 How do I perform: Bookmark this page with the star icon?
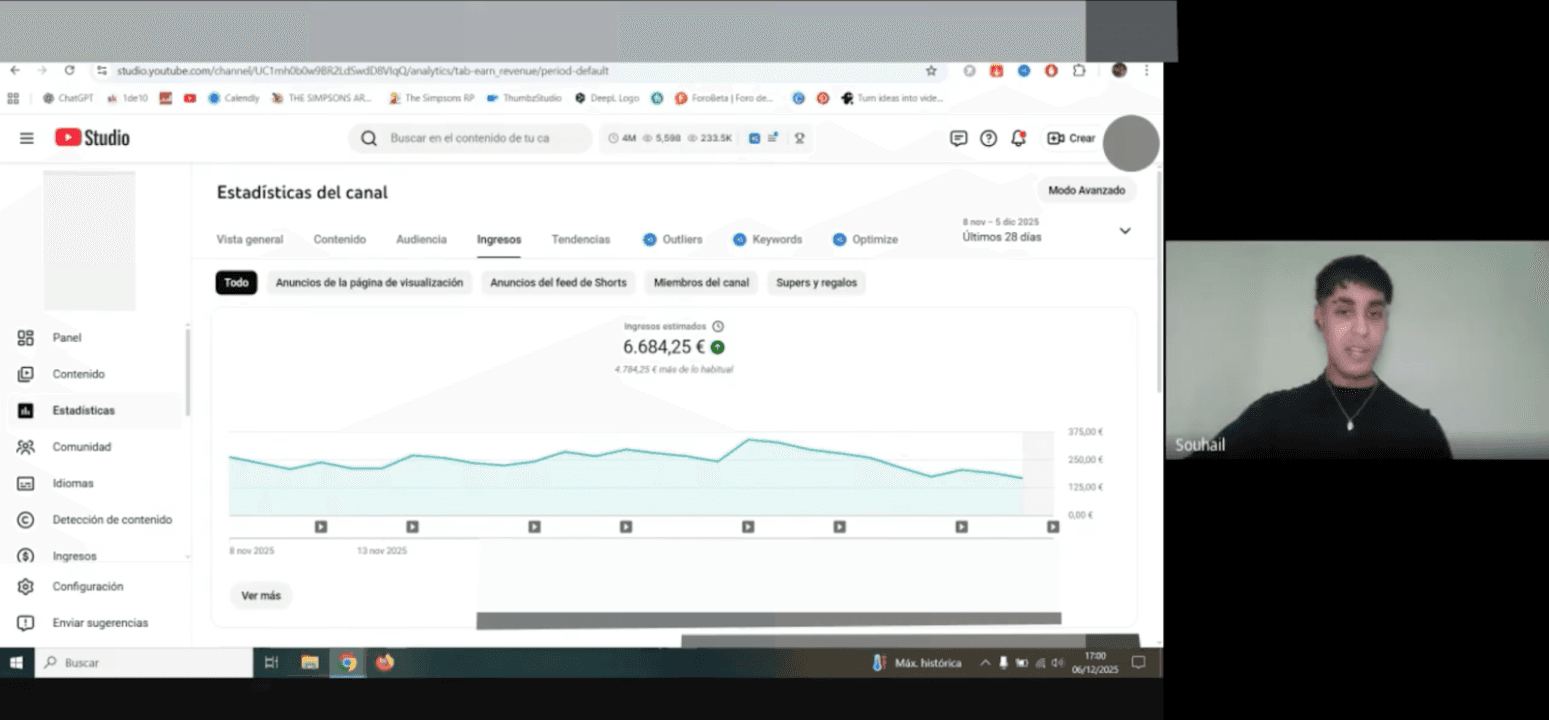pos(931,71)
